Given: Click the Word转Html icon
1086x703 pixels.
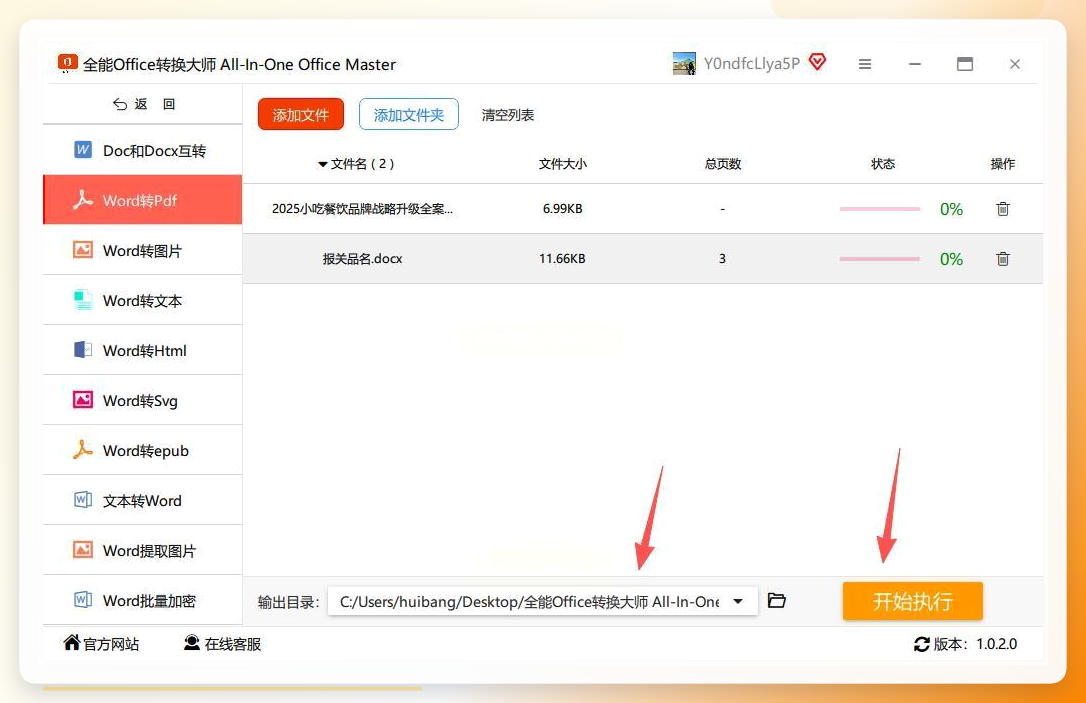Looking at the screenshot, I should tap(82, 350).
